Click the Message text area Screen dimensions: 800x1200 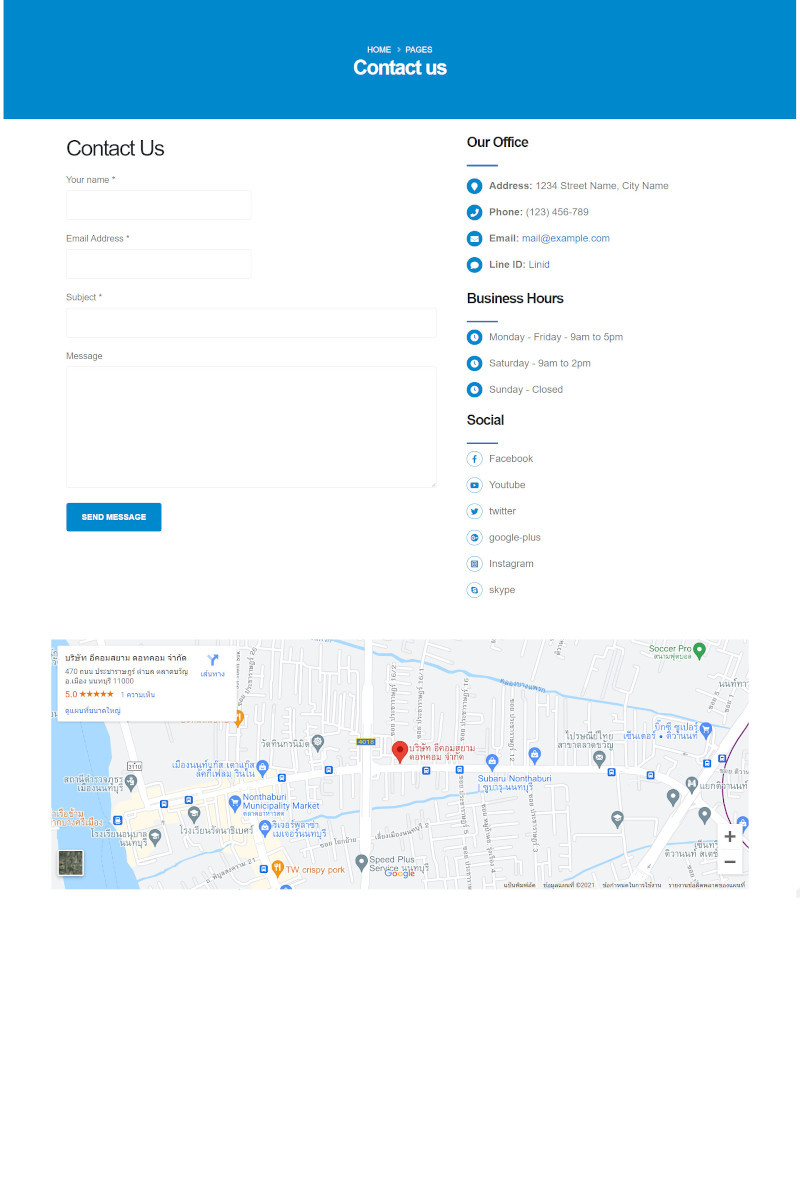tap(251, 427)
